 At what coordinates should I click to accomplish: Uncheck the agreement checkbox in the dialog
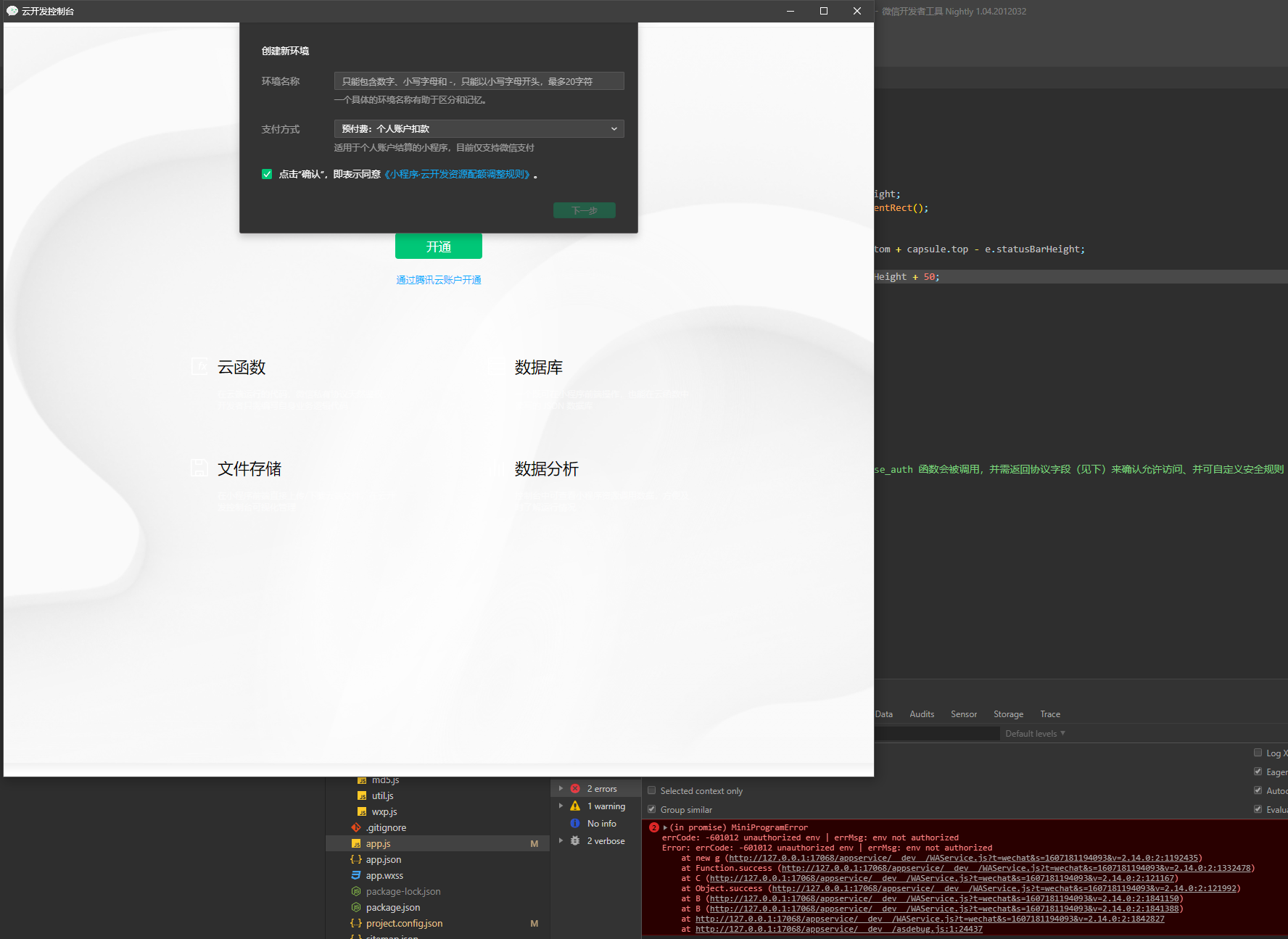click(267, 174)
